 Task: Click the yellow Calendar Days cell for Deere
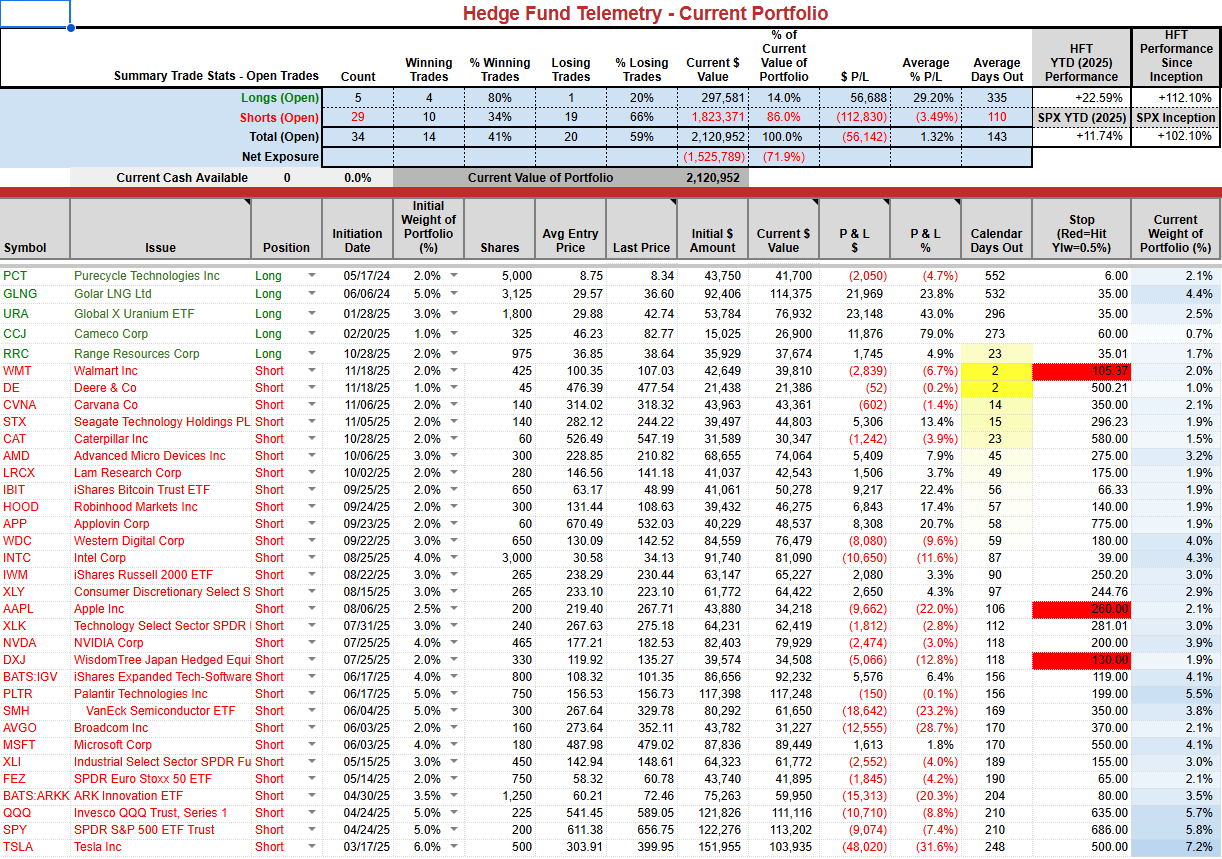coord(995,388)
